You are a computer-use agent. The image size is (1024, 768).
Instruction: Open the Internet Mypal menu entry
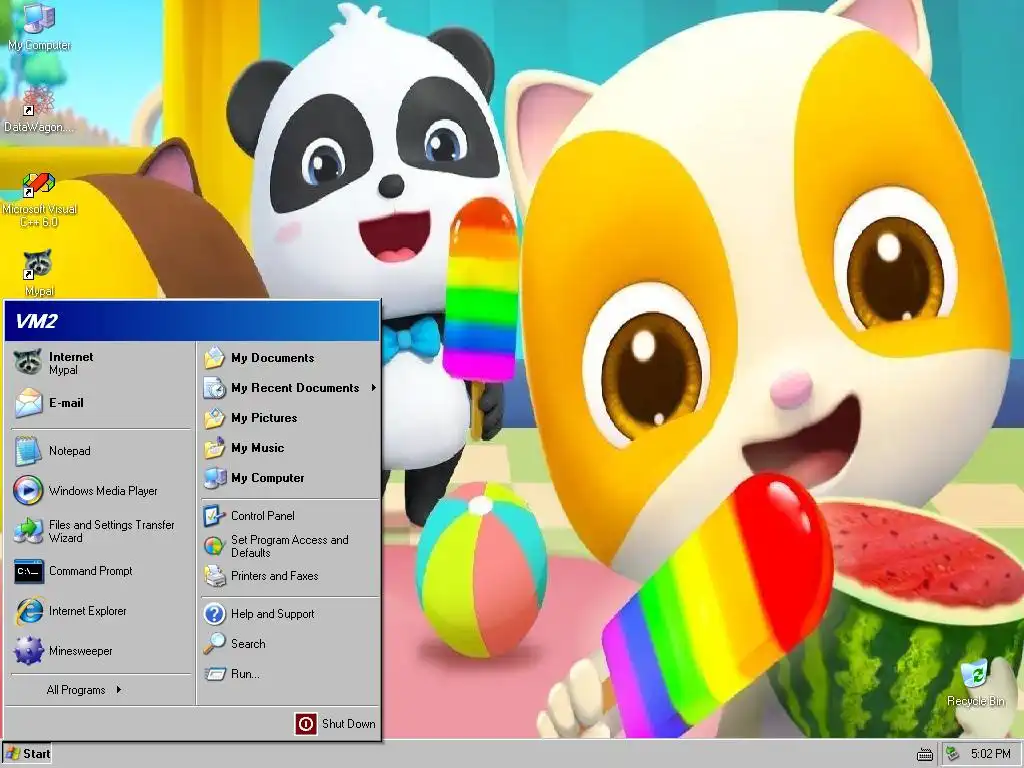tap(101, 362)
